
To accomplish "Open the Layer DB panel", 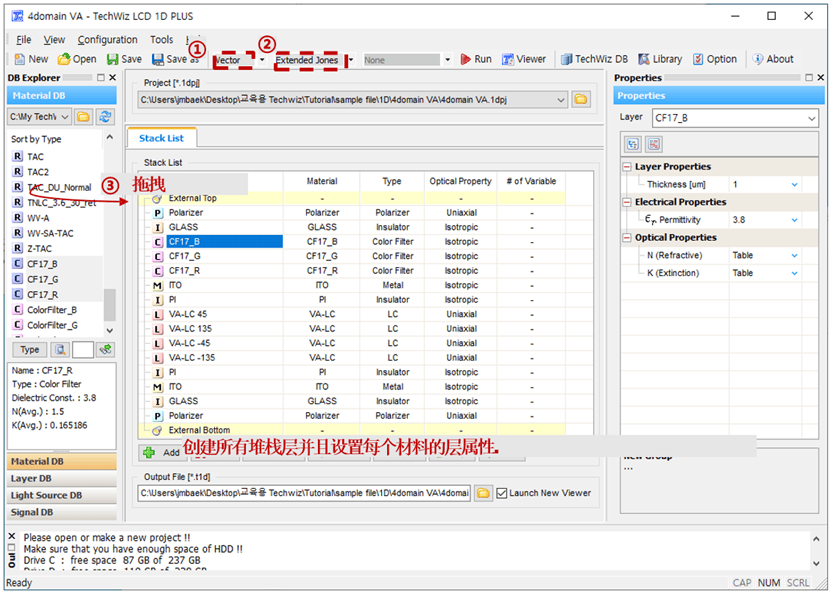I will pos(60,478).
